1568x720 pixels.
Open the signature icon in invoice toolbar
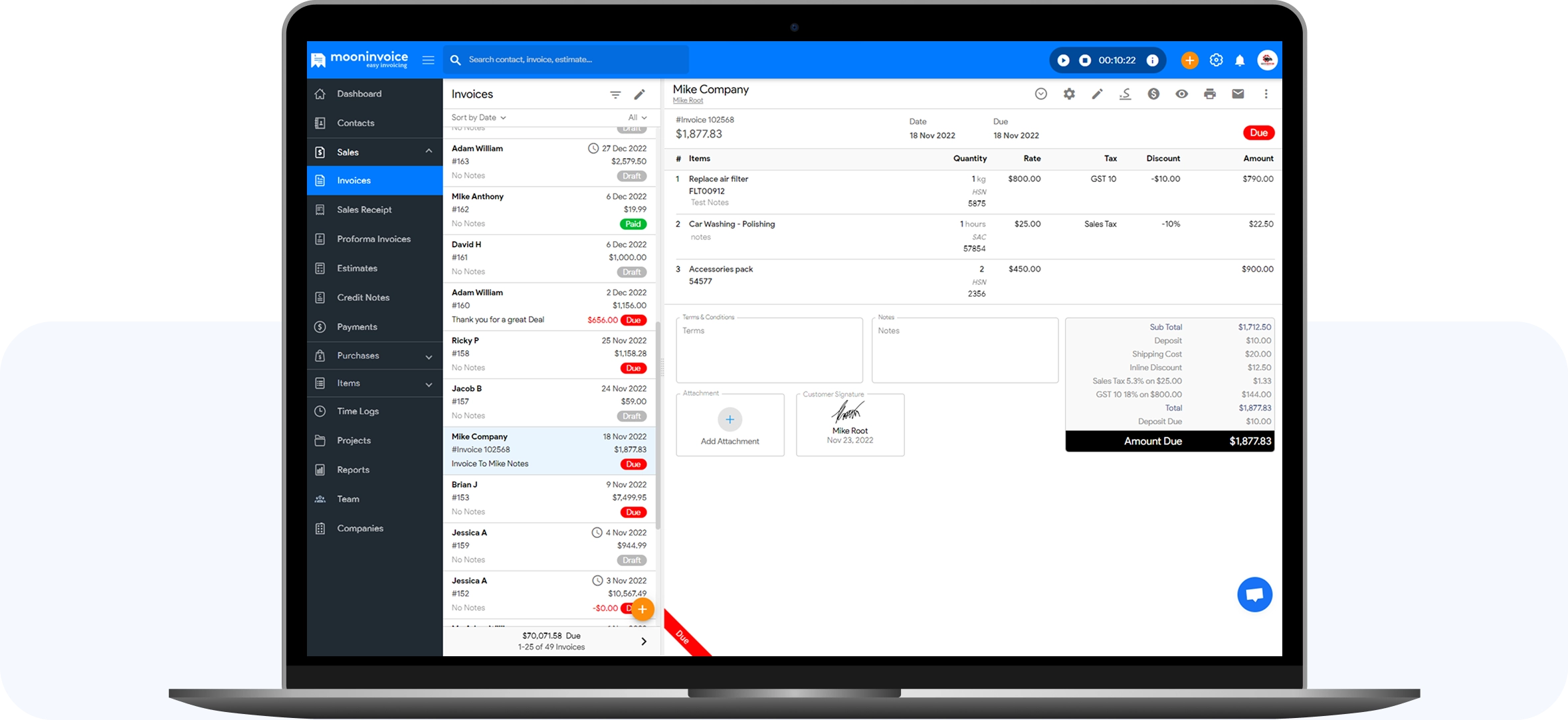pyautogui.click(x=1125, y=94)
